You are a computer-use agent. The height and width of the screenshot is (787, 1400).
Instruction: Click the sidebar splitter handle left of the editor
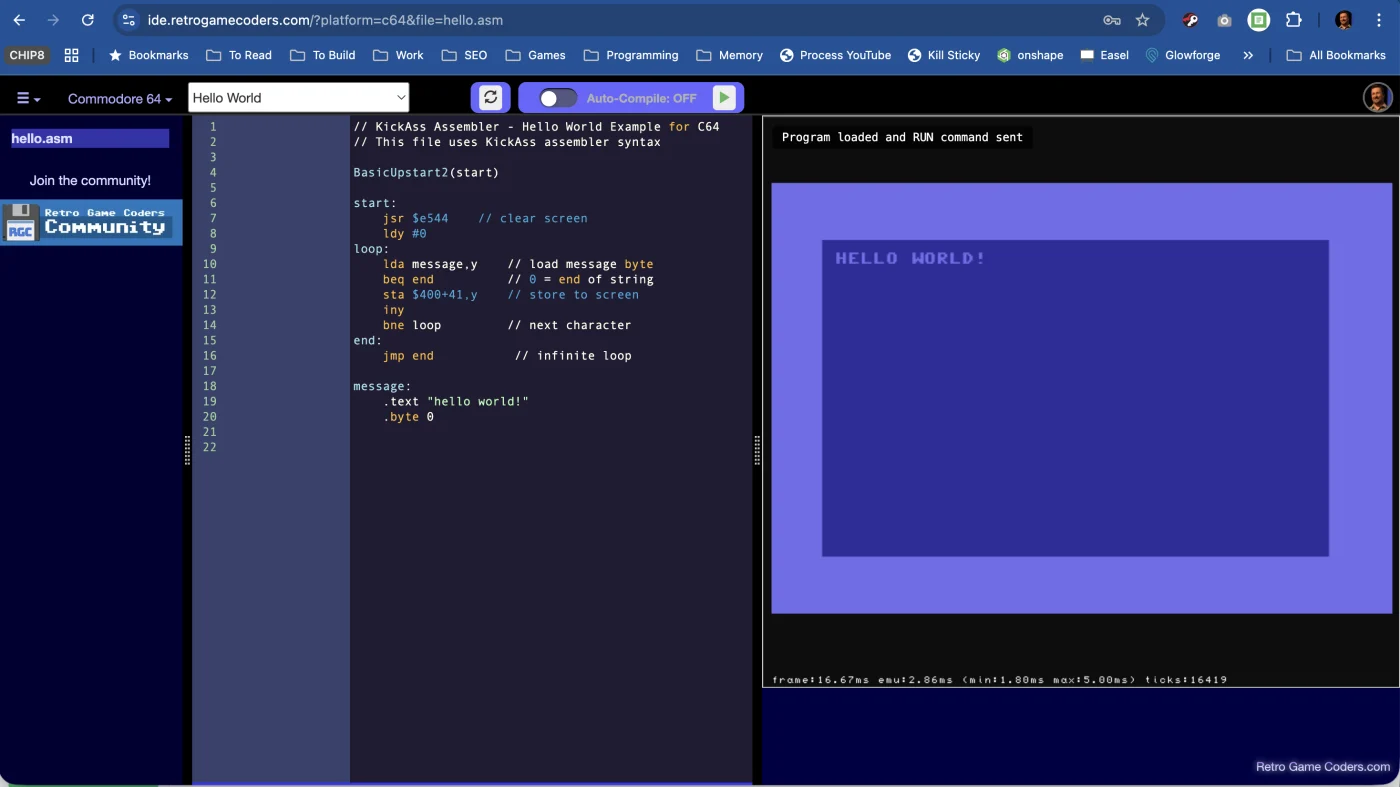coord(187,451)
